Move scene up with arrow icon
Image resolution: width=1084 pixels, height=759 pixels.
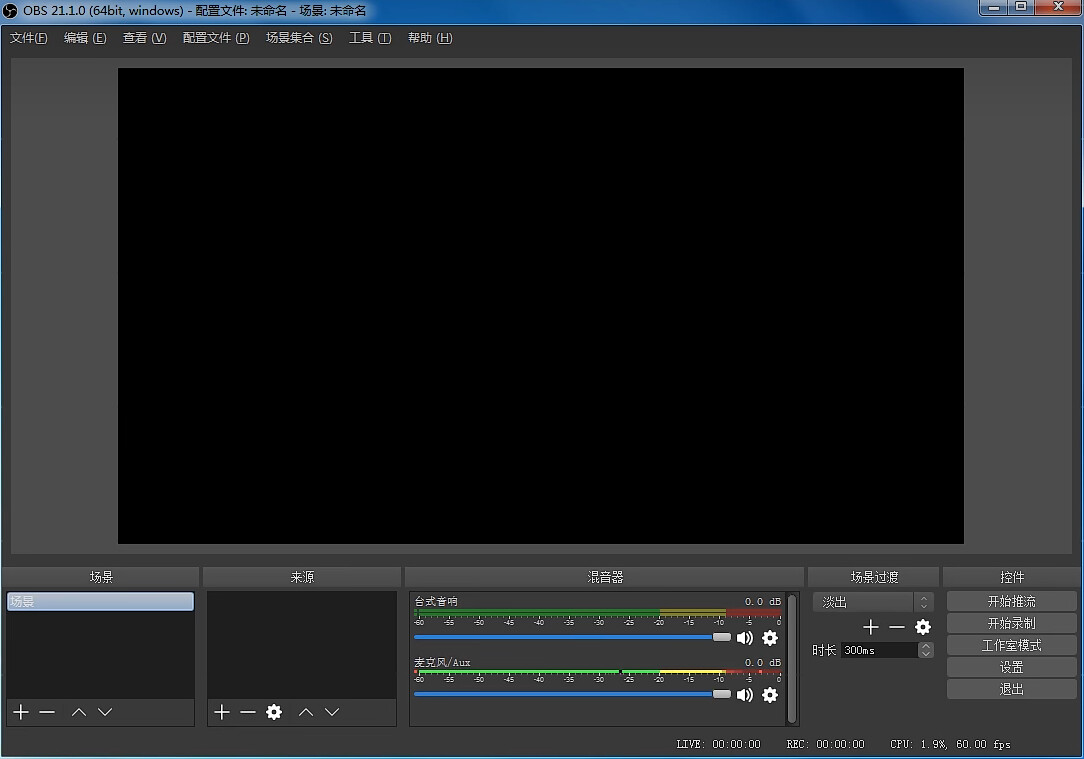click(79, 712)
